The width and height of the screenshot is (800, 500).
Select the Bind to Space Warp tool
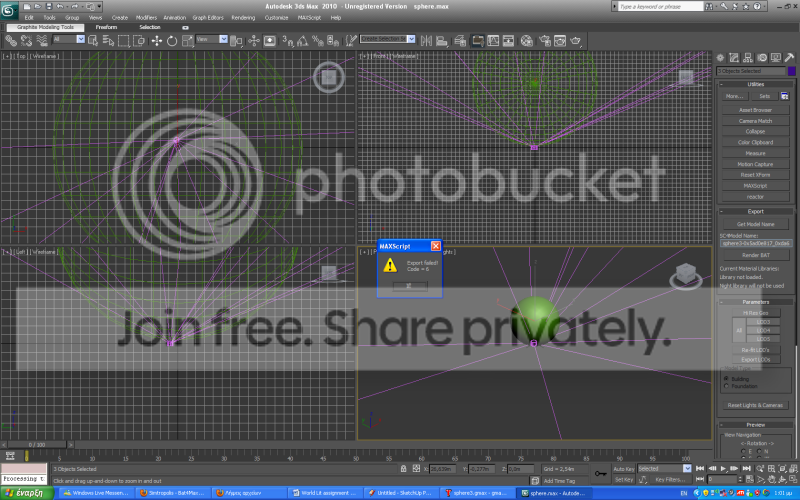pyautogui.click(x=42, y=40)
